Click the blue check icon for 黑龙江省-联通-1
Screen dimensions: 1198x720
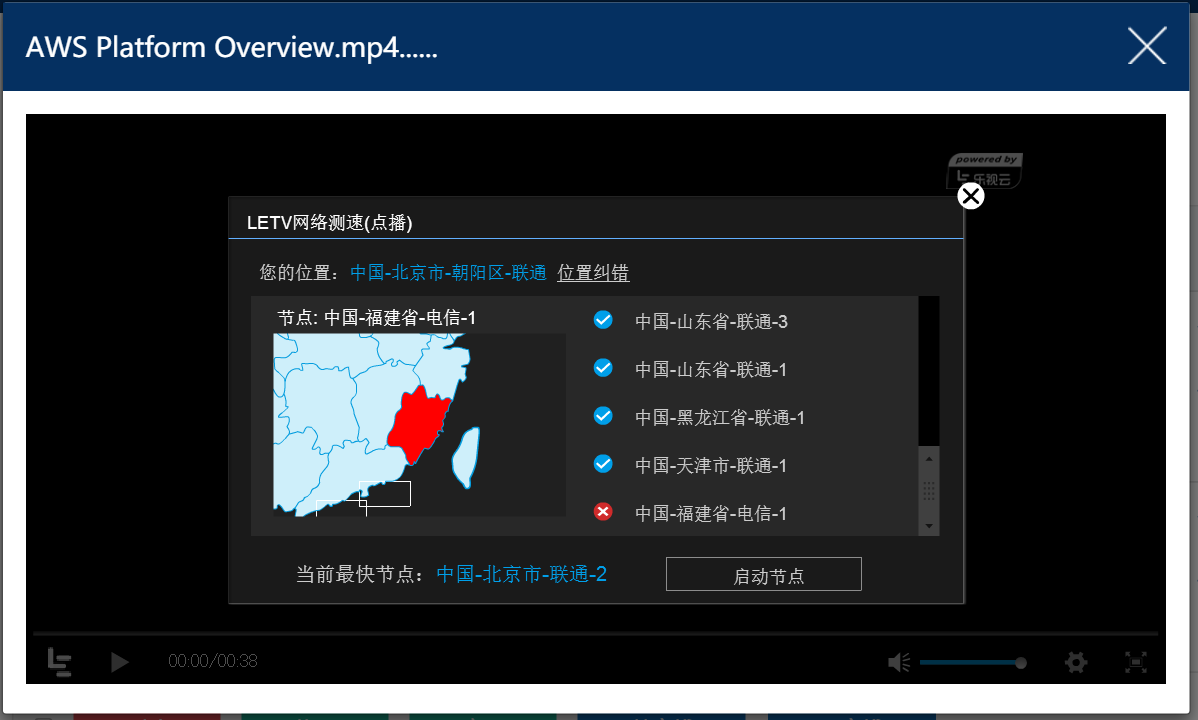click(603, 416)
